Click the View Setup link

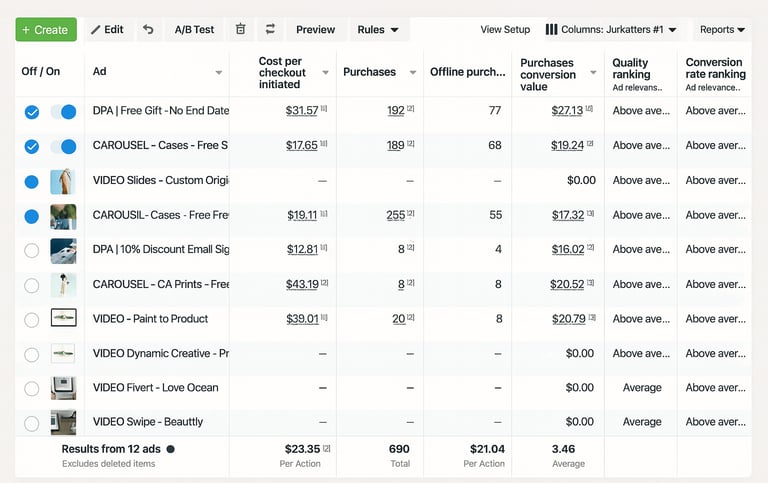(505, 29)
